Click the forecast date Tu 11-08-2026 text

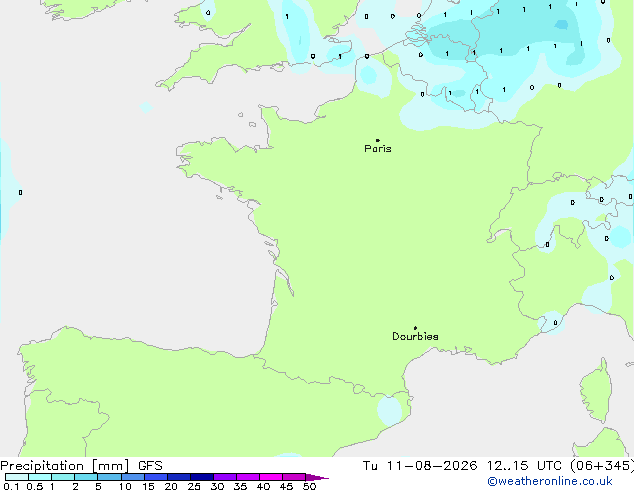[420, 466]
